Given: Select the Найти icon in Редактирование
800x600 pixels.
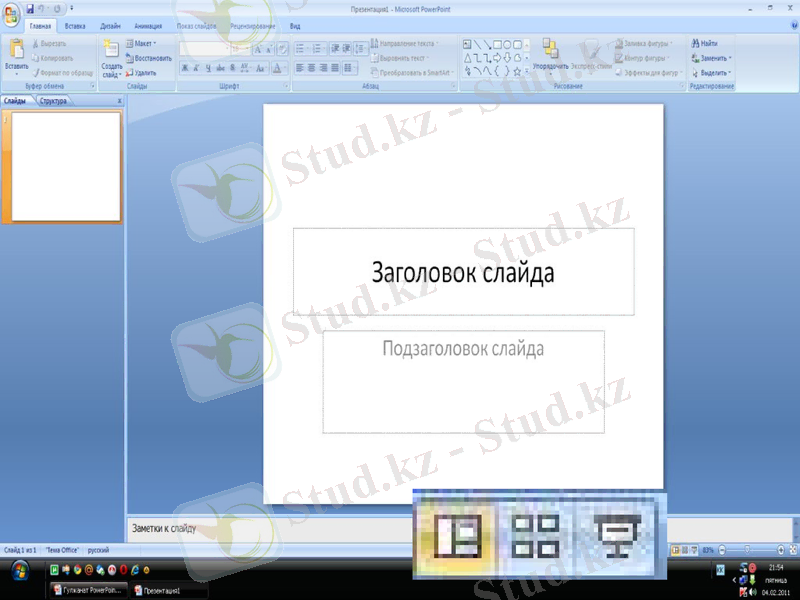Looking at the screenshot, I should pyautogui.click(x=705, y=42).
